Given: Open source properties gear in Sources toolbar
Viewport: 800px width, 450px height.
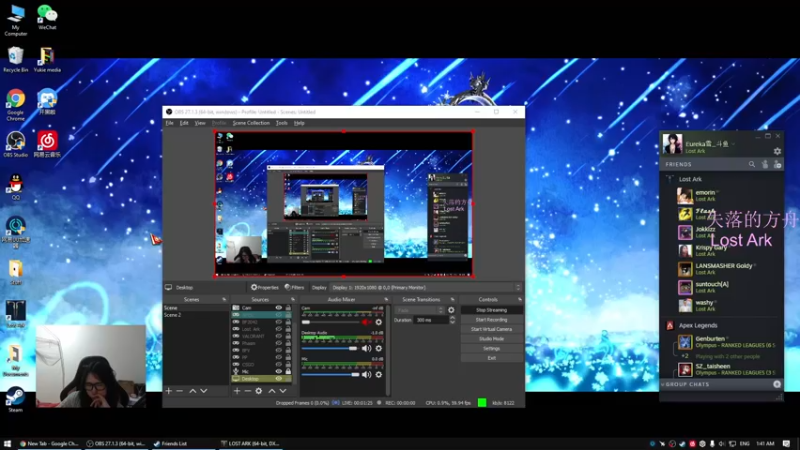Looking at the screenshot, I should click(x=259, y=391).
